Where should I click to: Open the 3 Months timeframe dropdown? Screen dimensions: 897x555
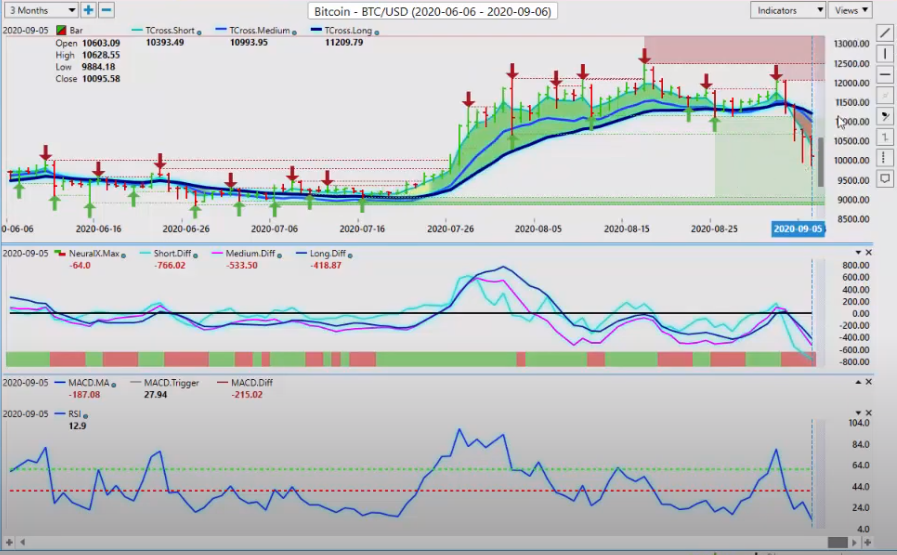pos(41,10)
